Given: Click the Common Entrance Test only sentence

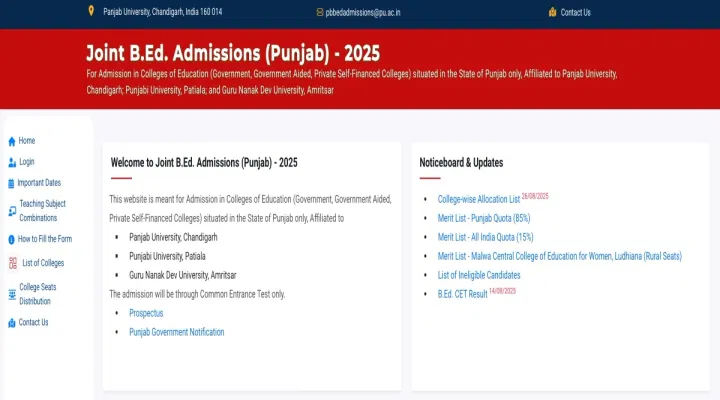Looking at the screenshot, I should click(x=197, y=294).
